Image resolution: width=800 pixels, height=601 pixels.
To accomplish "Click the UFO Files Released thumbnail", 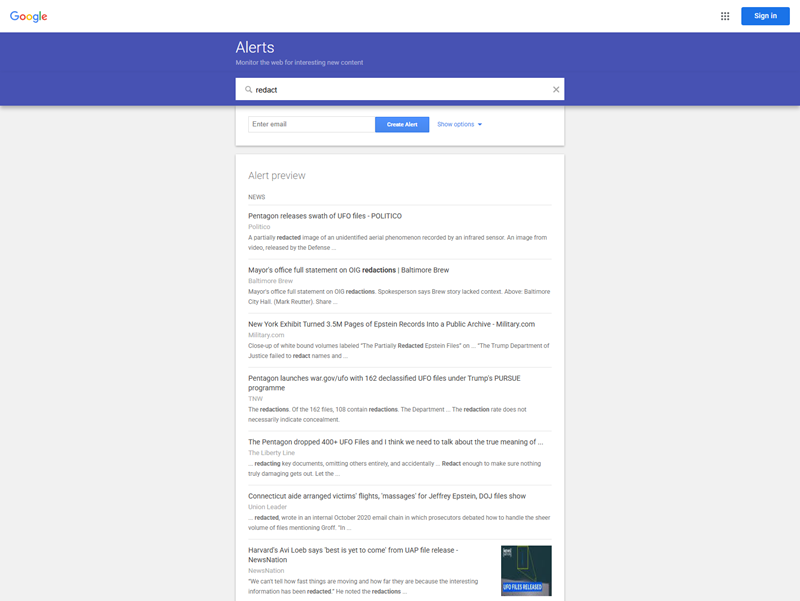I will (x=526, y=570).
